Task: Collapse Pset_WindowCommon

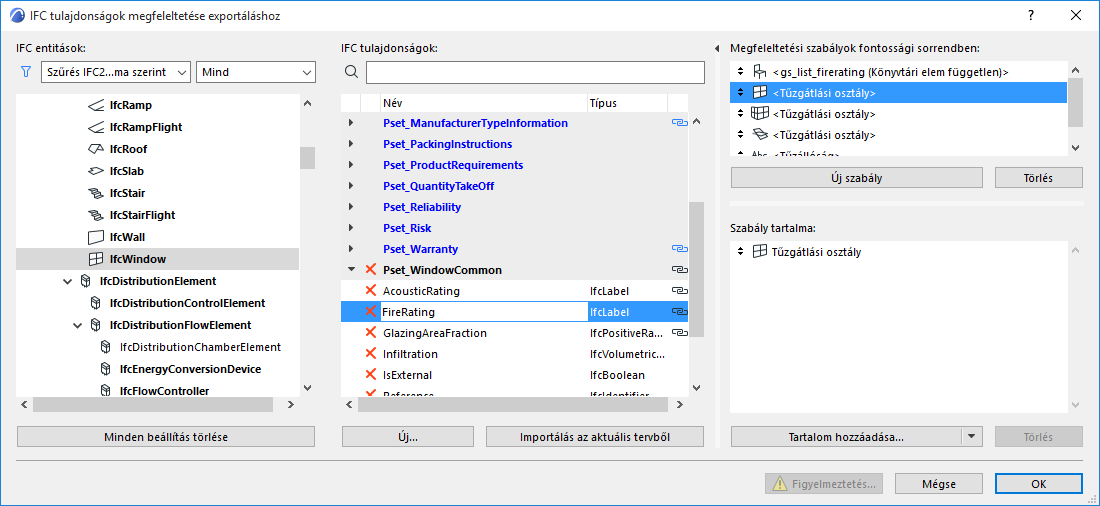Action: click(x=351, y=269)
